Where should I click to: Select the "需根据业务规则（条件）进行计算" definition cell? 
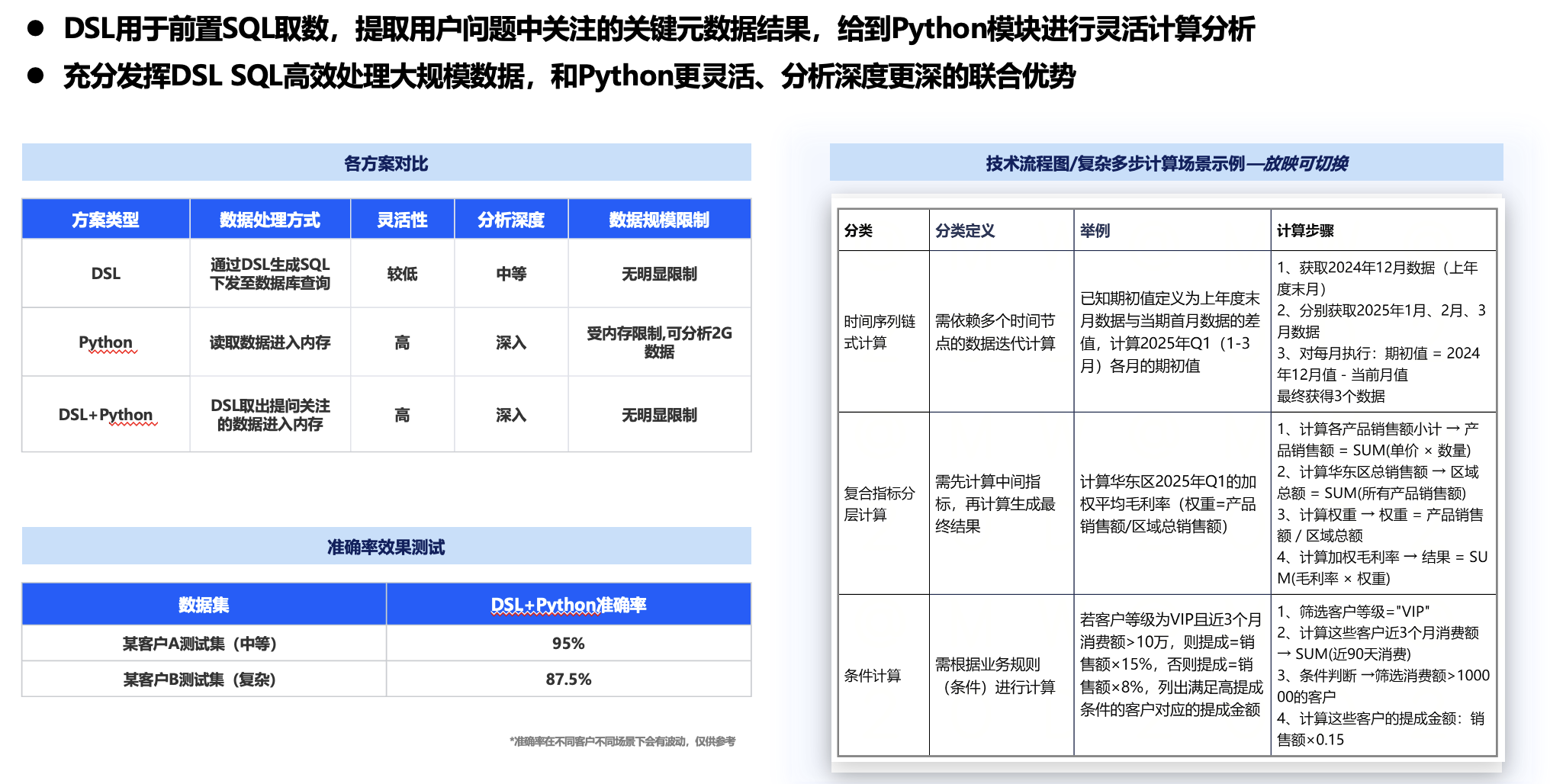click(x=1002, y=675)
